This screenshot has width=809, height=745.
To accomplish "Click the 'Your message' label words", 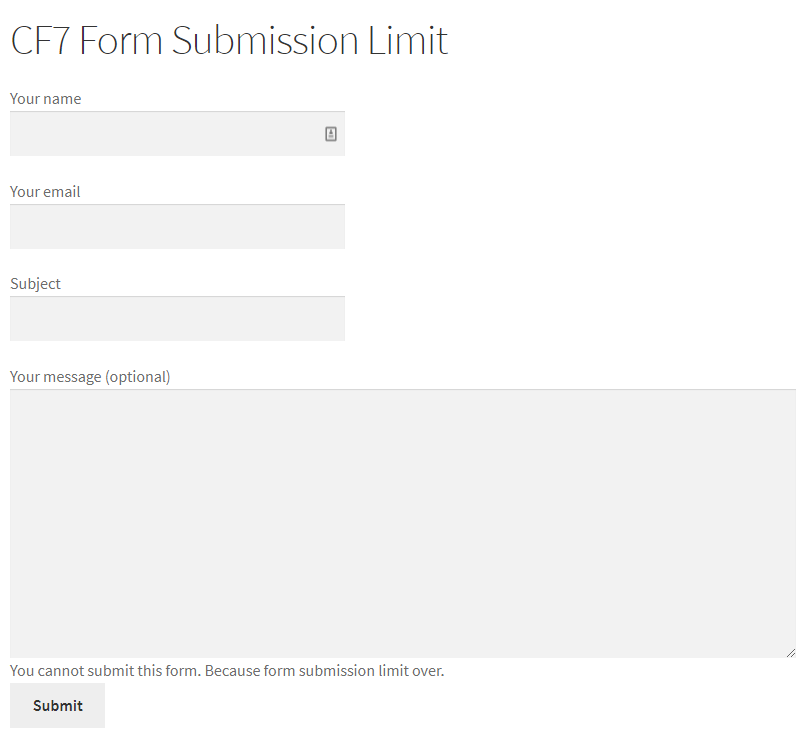I will coord(56,377).
